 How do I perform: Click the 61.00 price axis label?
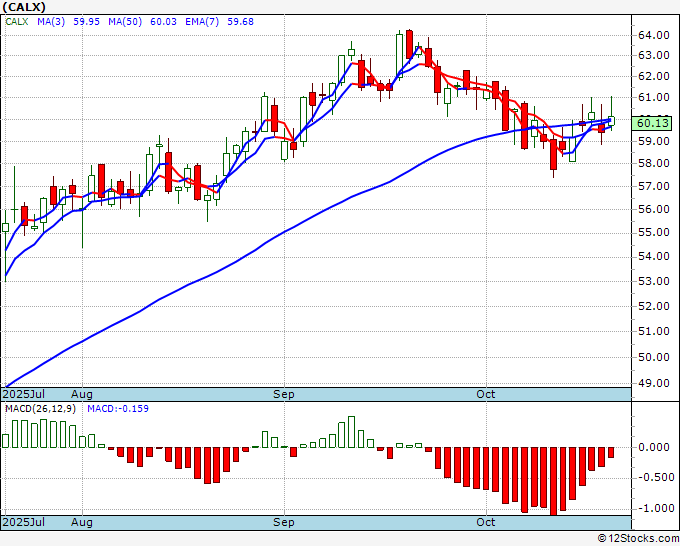(654, 97)
